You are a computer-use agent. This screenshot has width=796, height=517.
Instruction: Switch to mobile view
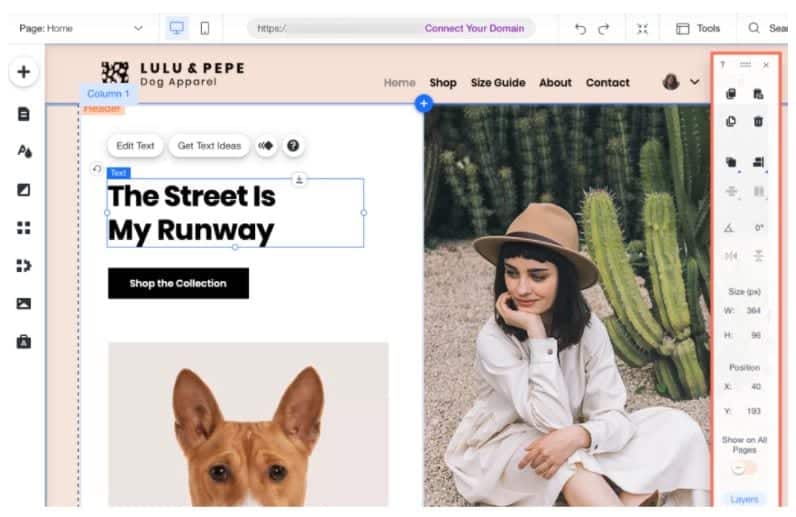click(x=205, y=28)
